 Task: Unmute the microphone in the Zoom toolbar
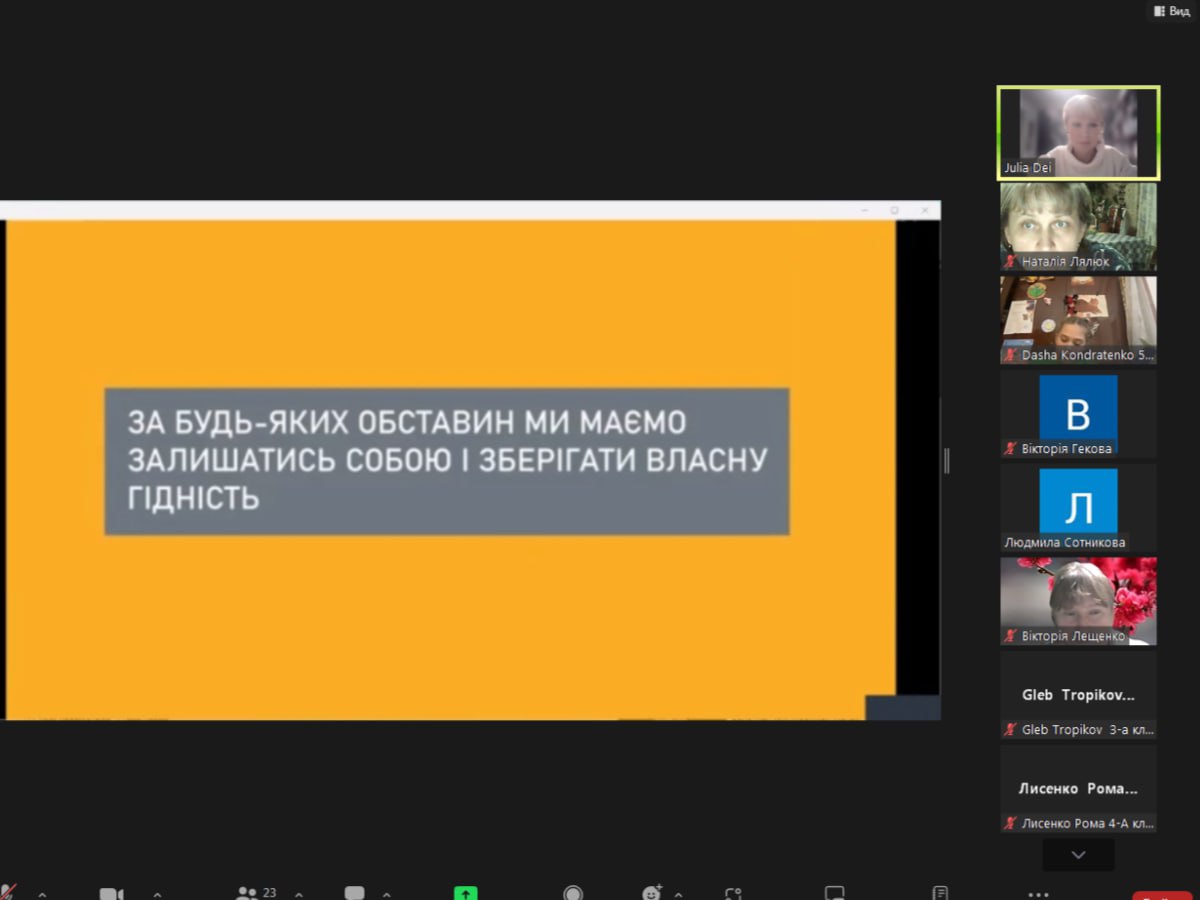(9, 892)
